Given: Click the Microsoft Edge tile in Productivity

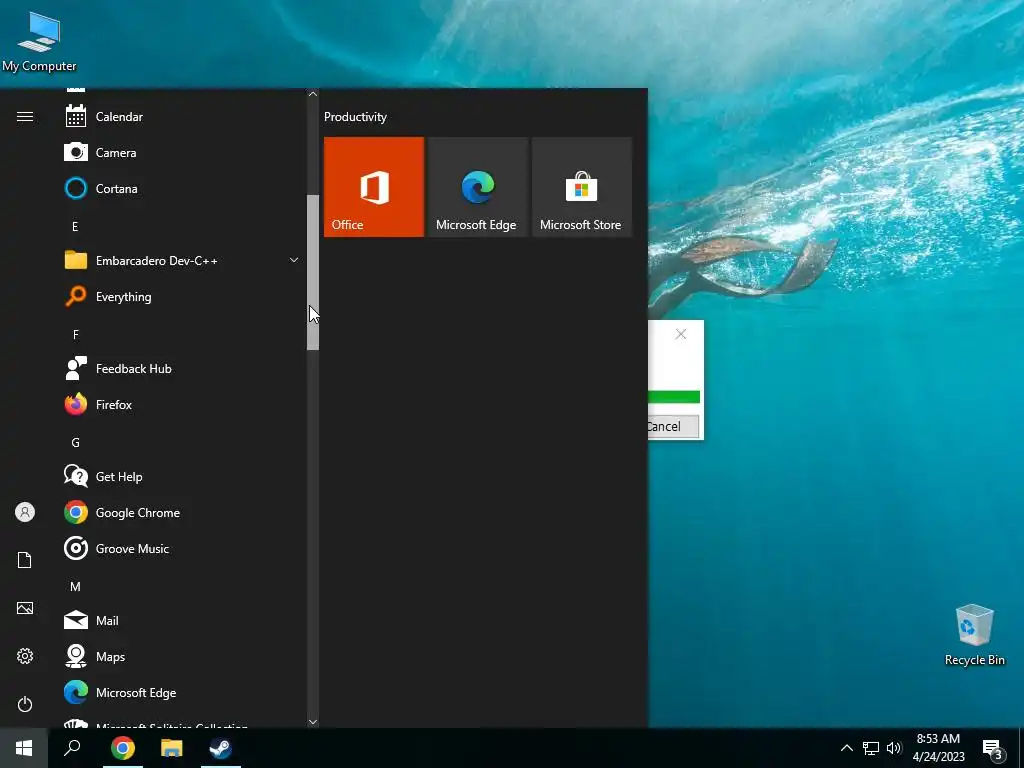Looking at the screenshot, I should point(477,187).
